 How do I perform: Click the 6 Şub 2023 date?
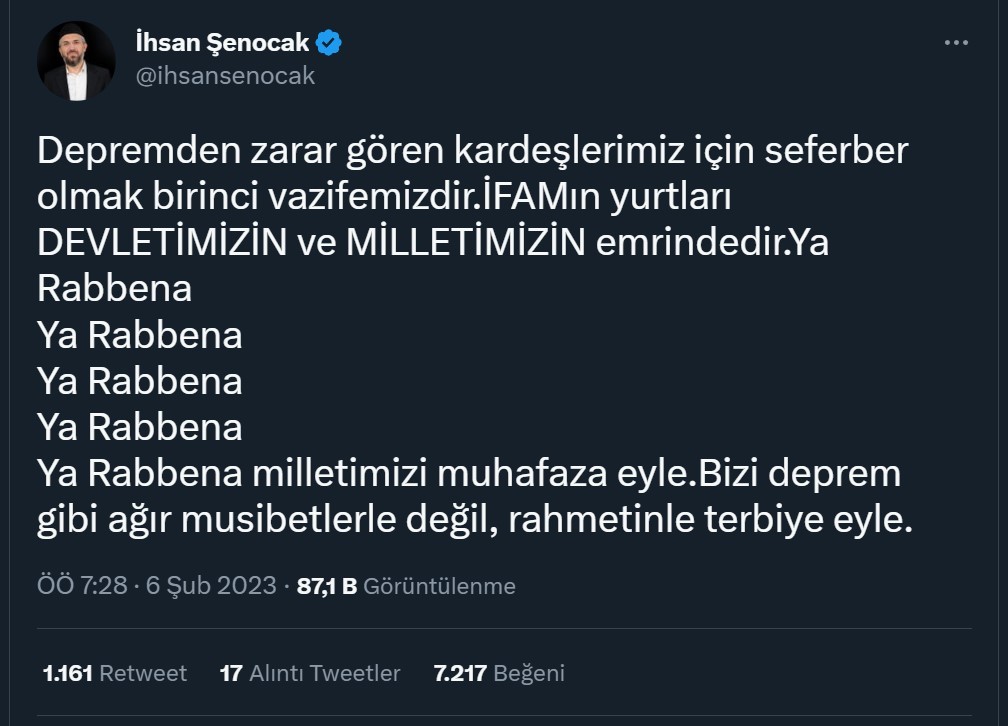click(211, 586)
